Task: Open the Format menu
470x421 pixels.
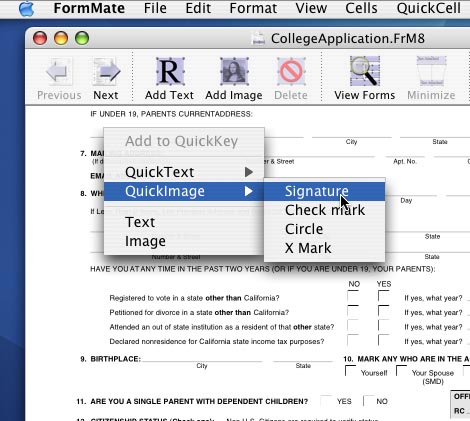Action: point(253,8)
